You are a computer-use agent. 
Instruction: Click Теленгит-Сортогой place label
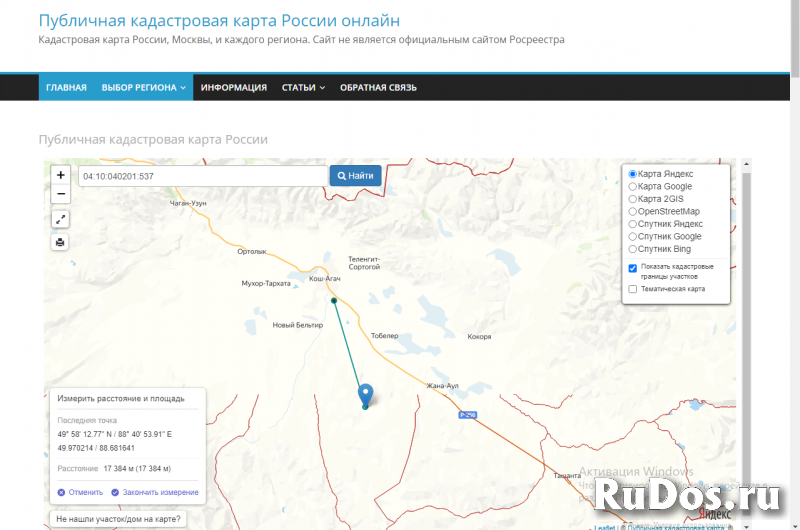[x=364, y=263]
